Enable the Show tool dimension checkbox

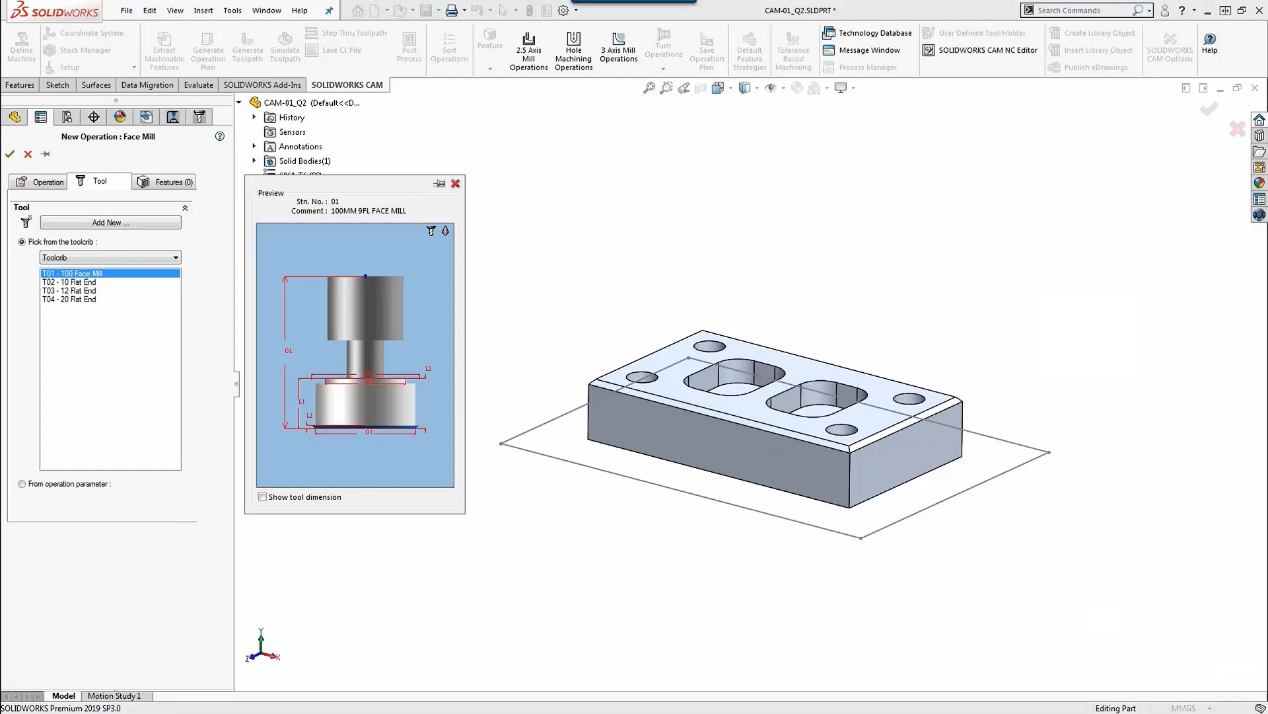click(262, 497)
